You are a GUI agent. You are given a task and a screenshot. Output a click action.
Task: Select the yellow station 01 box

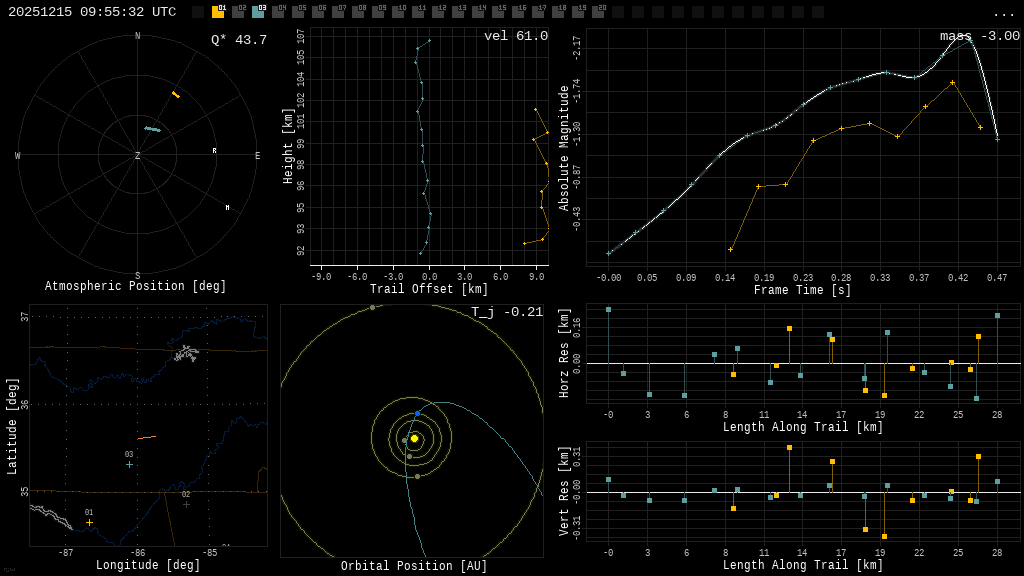tap(218, 12)
